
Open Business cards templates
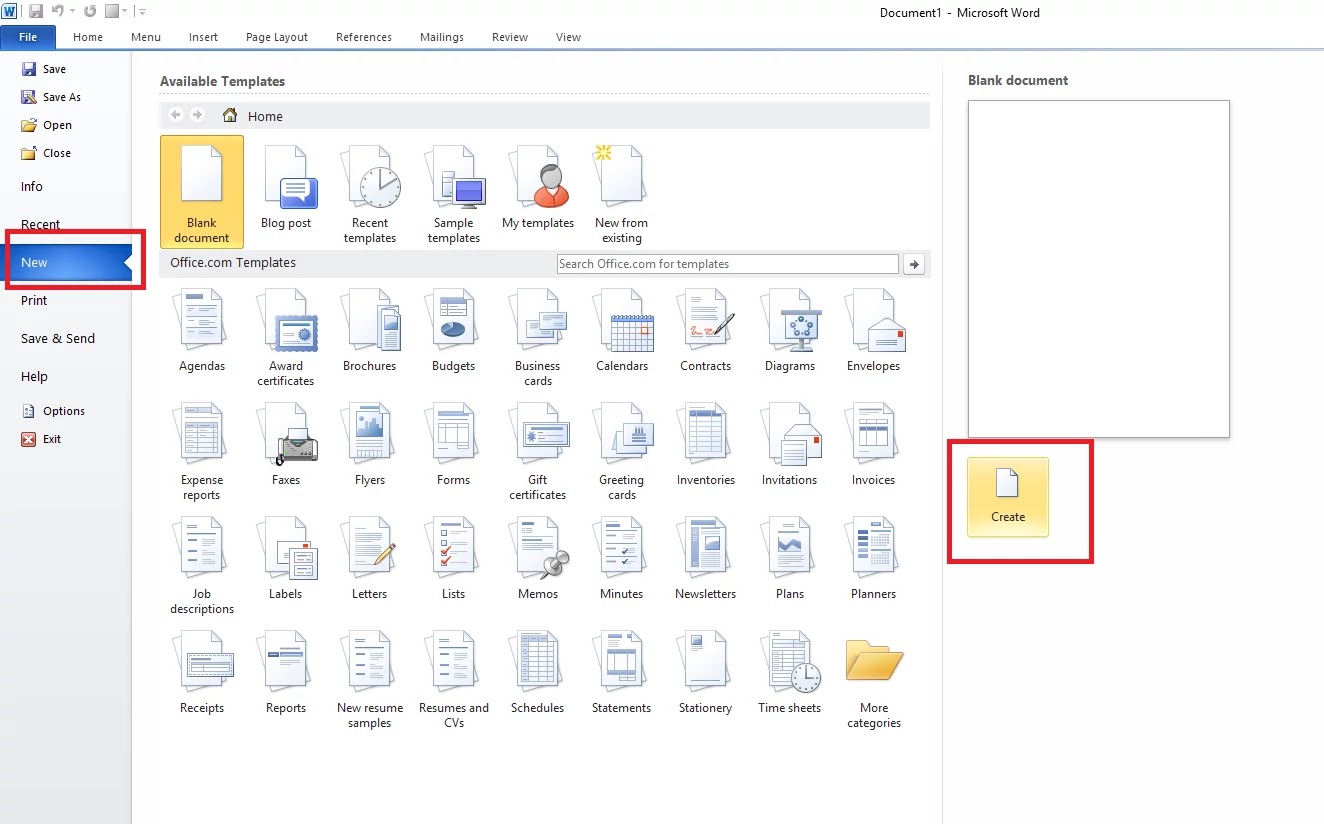click(x=538, y=337)
